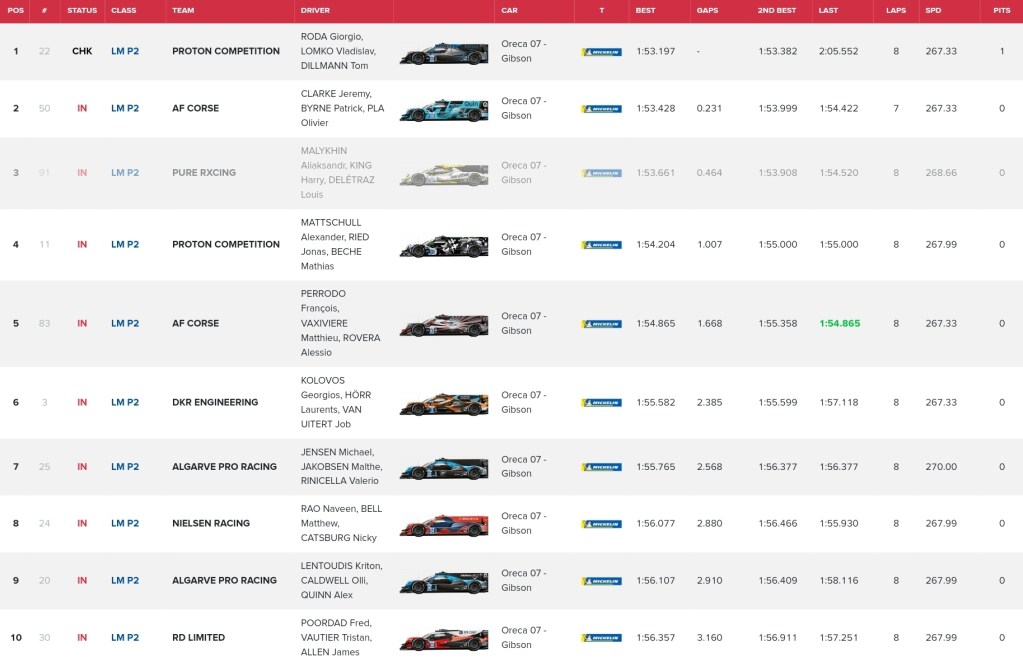Click drivers LENTOUDIS, CALDWELL, QUINN
Viewport: 1023px width, 671px height.
tap(341, 580)
